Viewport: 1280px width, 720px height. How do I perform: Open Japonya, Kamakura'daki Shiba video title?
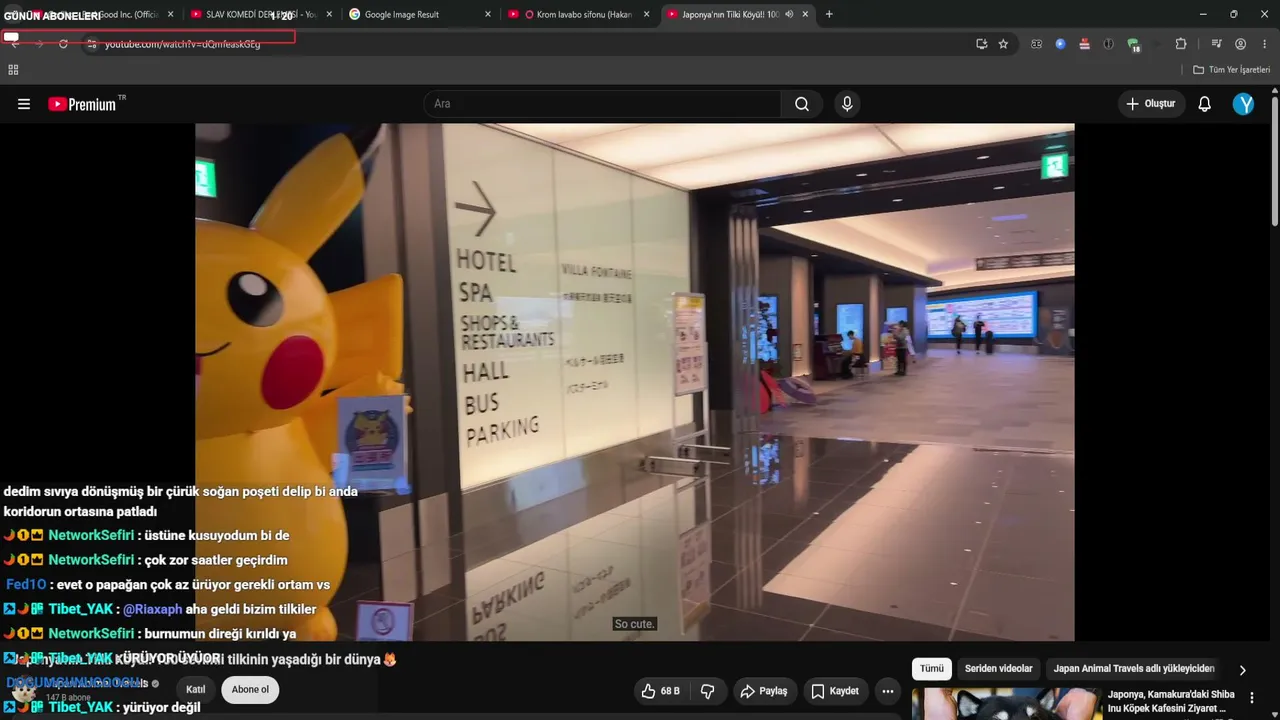pyautogui.click(x=1171, y=701)
